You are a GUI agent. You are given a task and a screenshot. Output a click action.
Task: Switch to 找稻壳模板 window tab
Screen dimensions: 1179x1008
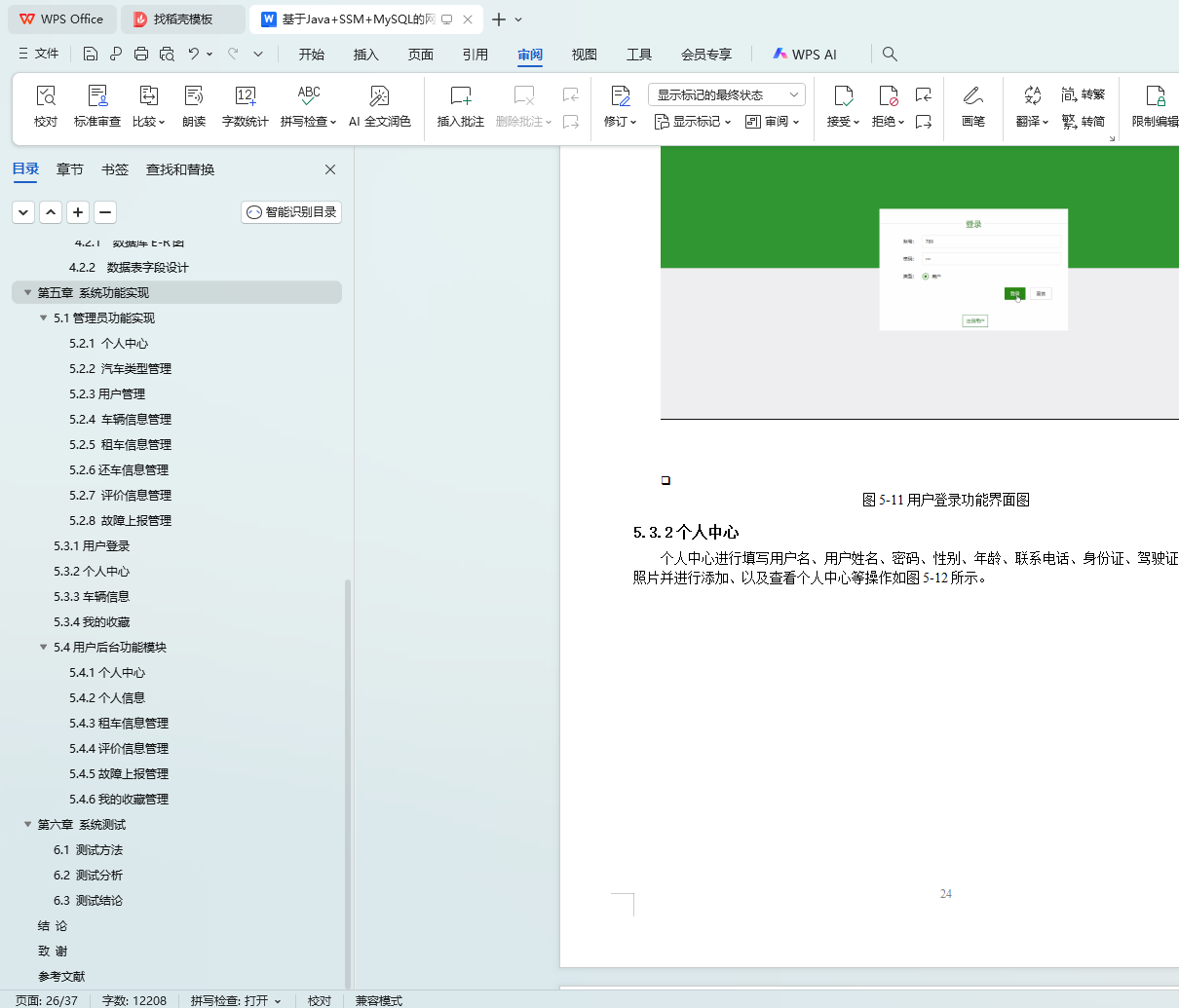183,19
